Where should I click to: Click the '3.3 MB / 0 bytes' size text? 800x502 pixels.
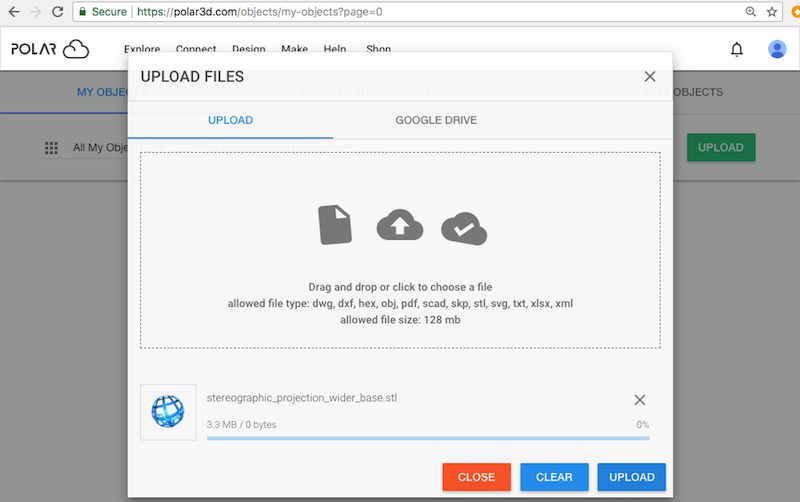point(241,424)
